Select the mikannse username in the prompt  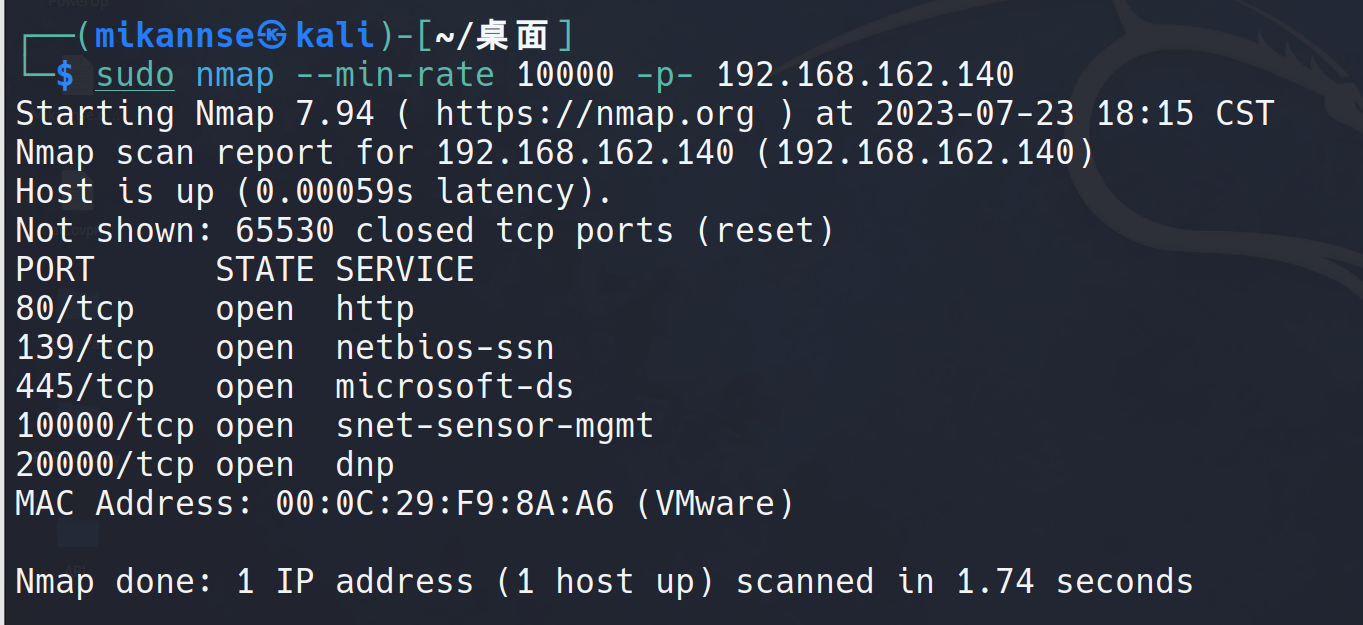[174, 36]
